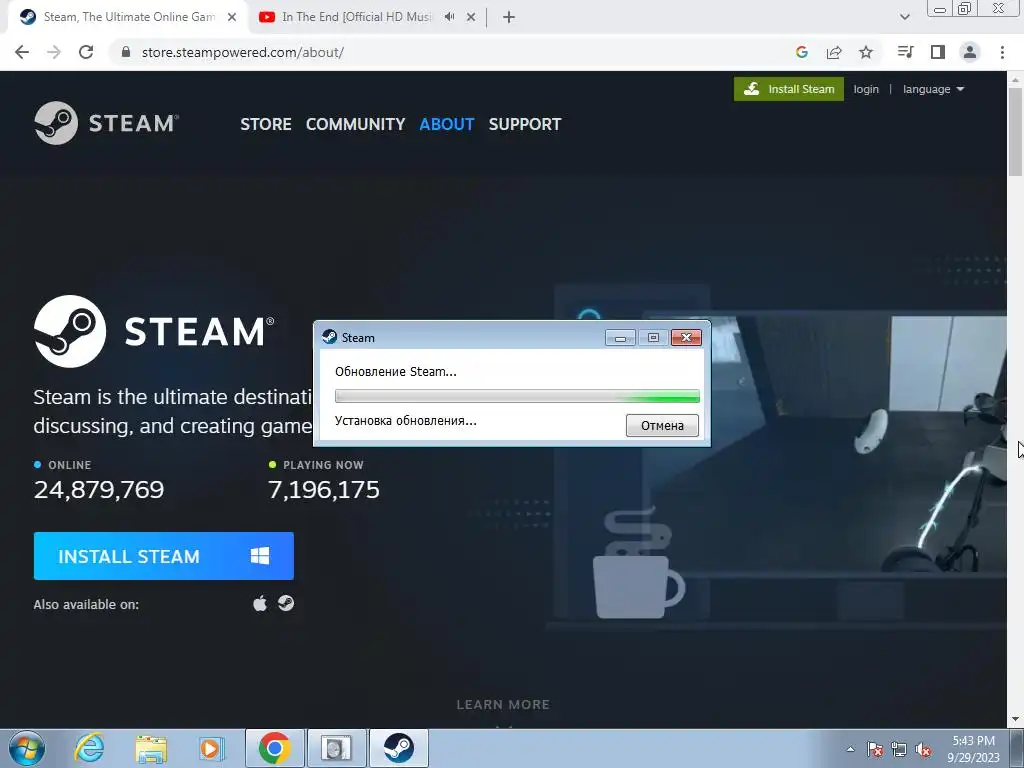
Task: Click the address bar URL
Action: tap(242, 52)
